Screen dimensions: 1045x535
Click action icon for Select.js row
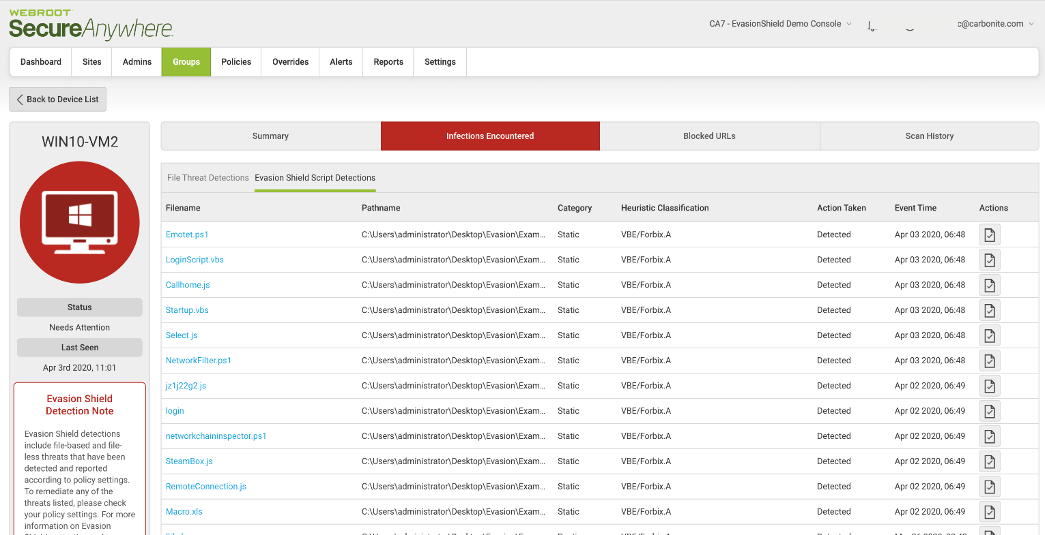[990, 335]
